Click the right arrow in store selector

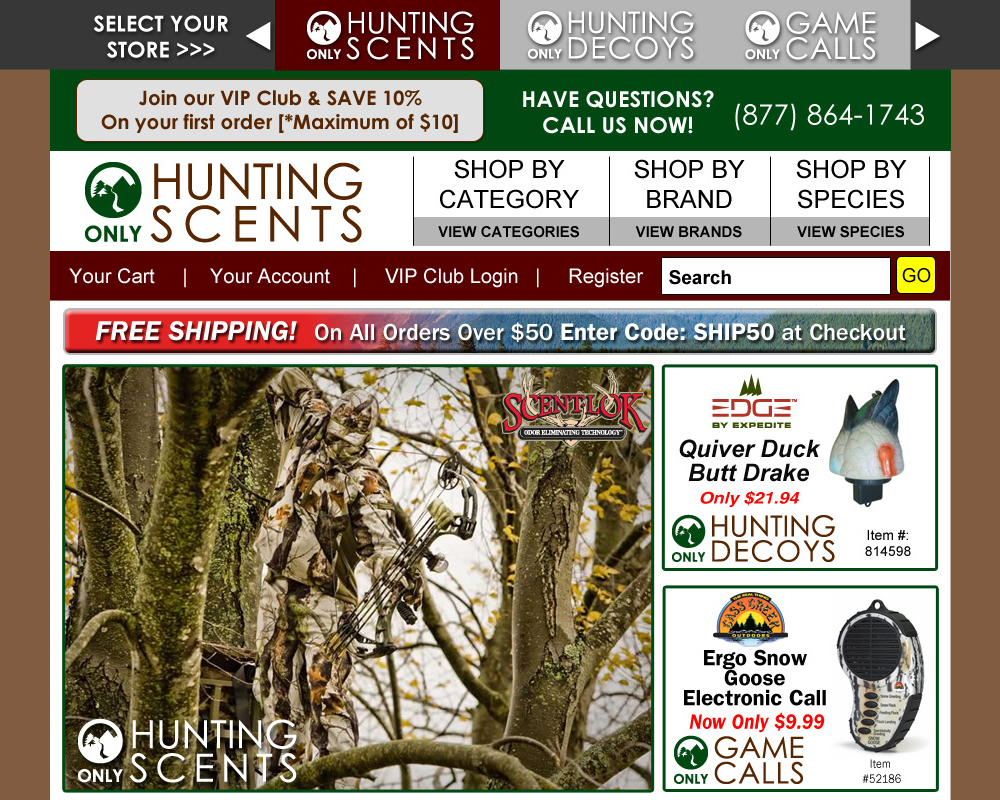tap(927, 36)
